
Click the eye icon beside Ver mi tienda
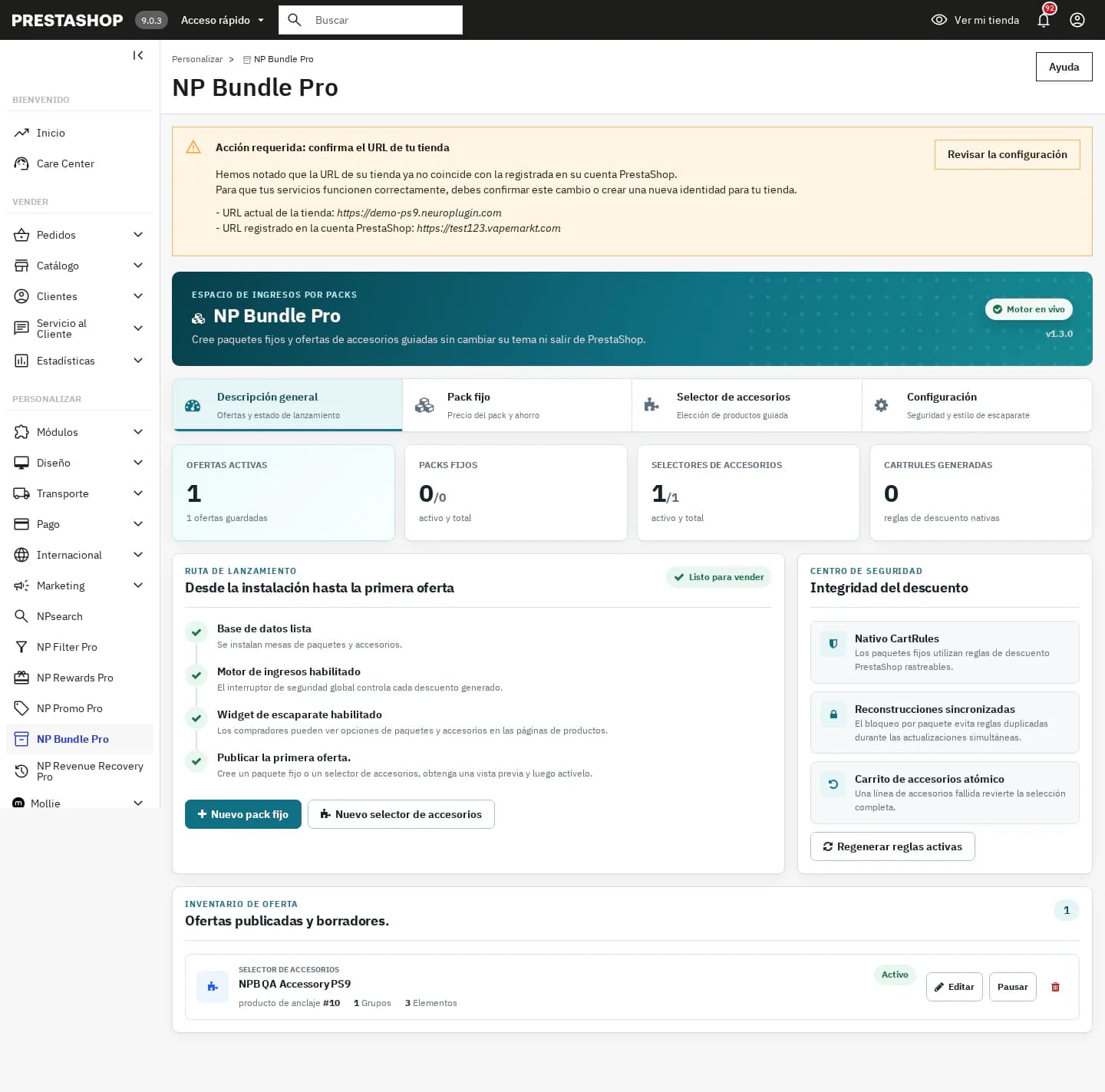pos(939,20)
